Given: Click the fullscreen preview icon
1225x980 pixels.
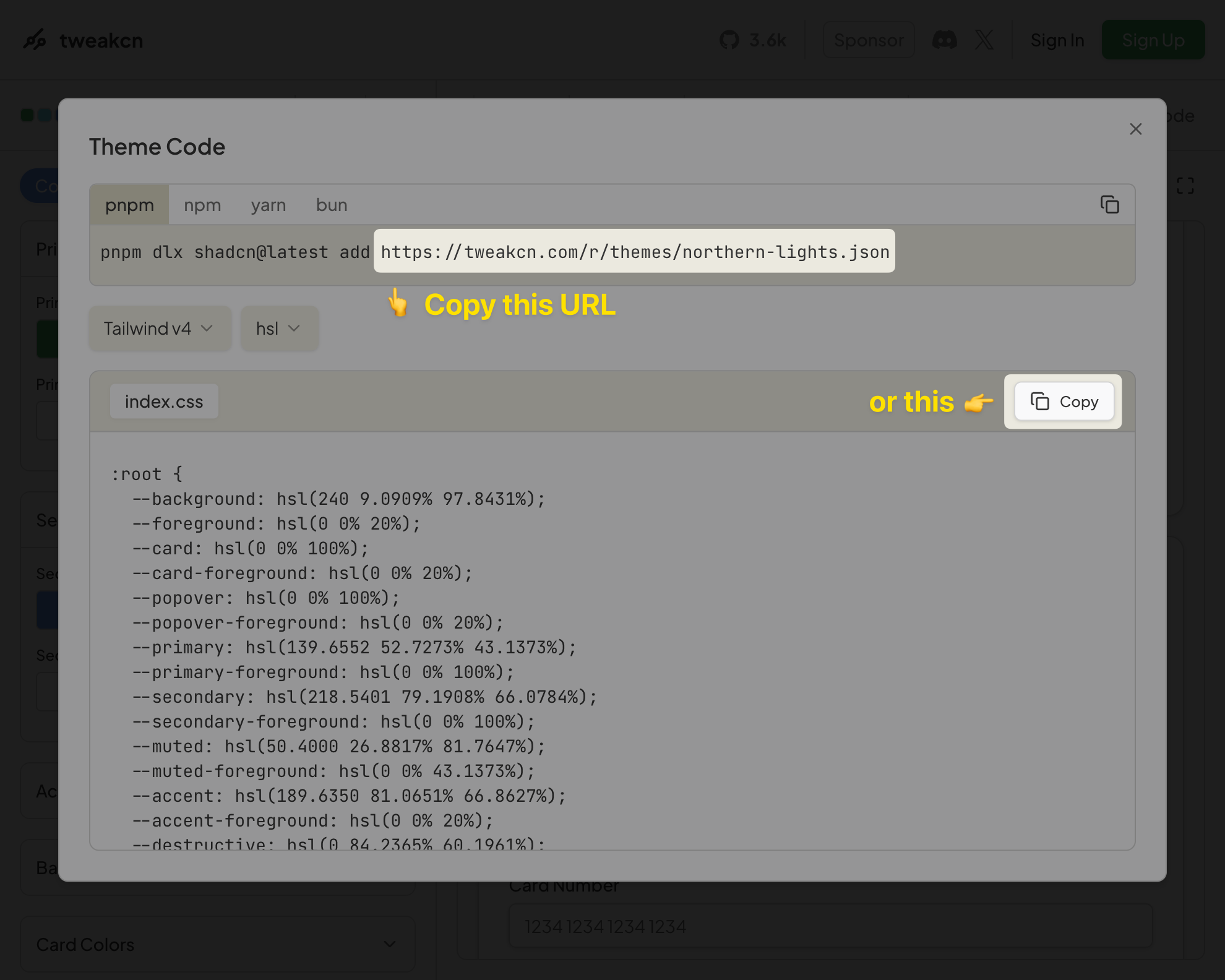Looking at the screenshot, I should 1185,186.
